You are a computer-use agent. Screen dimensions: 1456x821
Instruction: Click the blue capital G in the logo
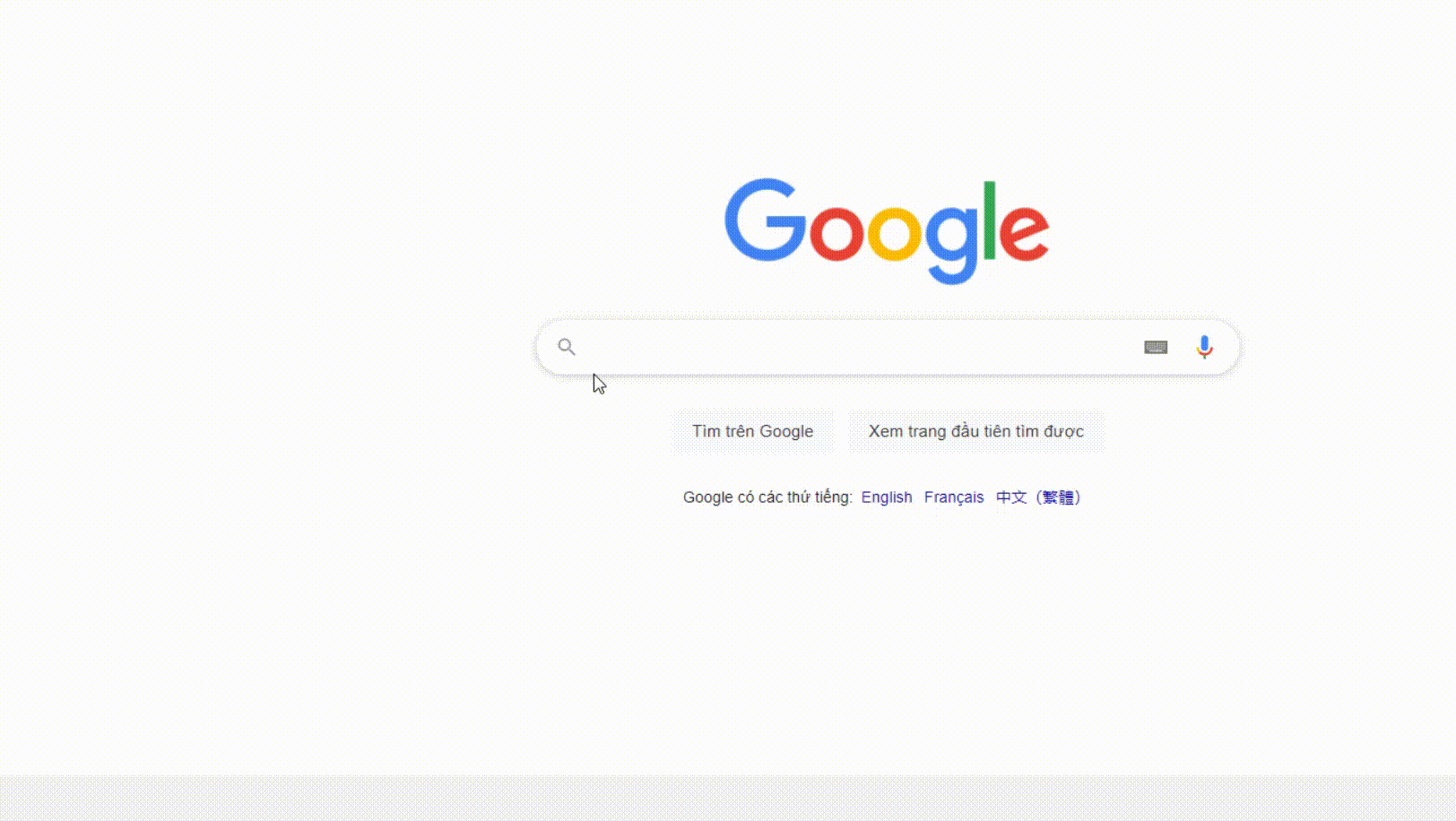pyautogui.click(x=765, y=220)
